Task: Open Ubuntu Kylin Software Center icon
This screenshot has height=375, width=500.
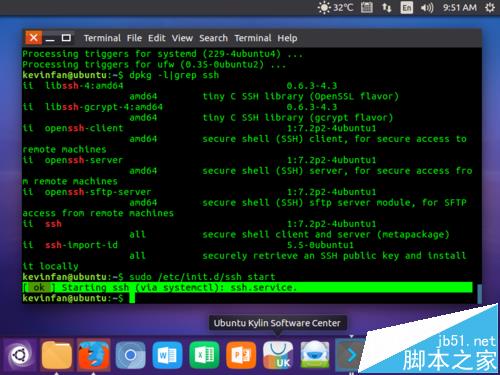Action: coord(278,355)
